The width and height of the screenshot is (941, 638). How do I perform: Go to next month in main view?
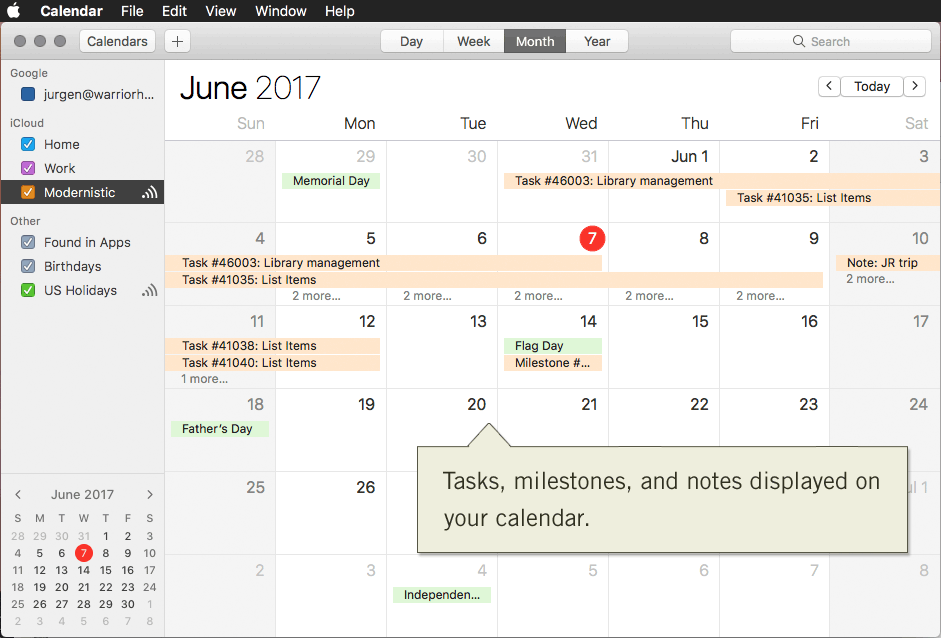(915, 86)
